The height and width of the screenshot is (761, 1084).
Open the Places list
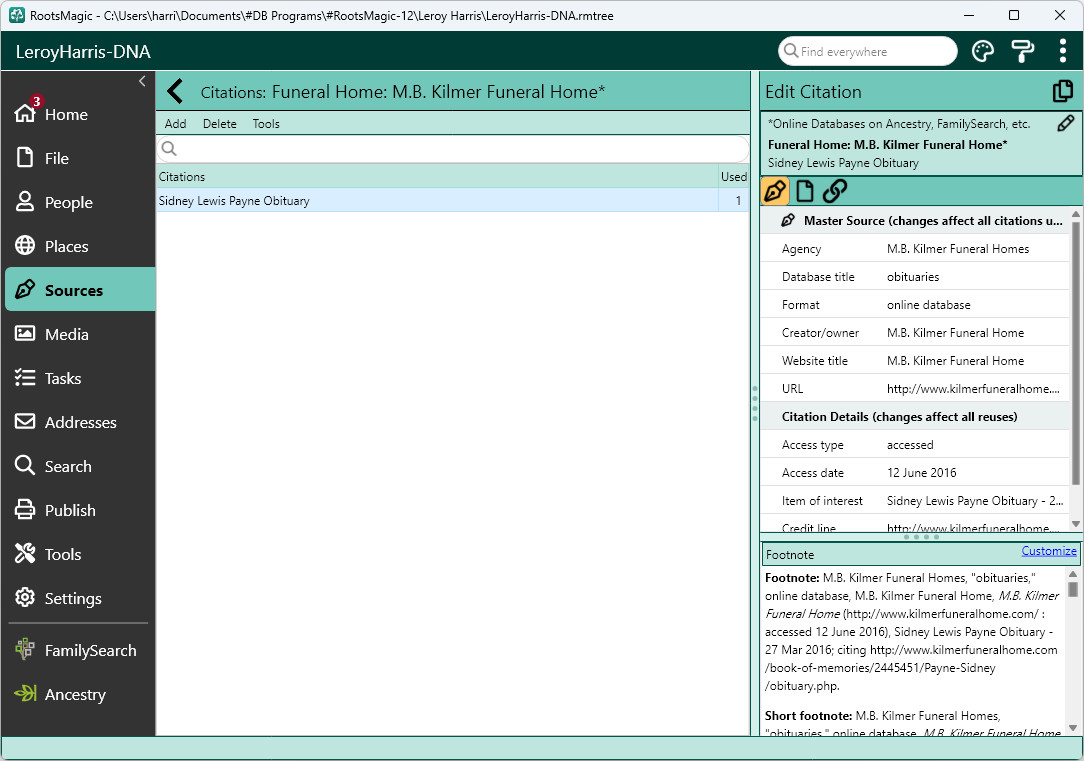coord(79,246)
